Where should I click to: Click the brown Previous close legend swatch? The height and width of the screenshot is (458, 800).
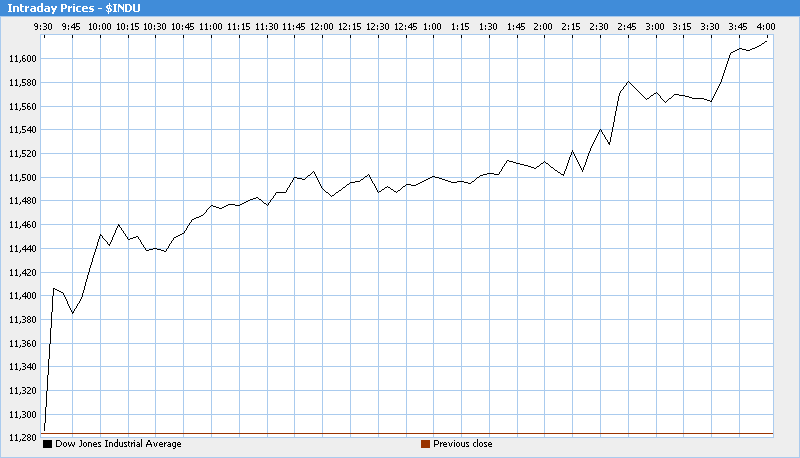coord(425,444)
